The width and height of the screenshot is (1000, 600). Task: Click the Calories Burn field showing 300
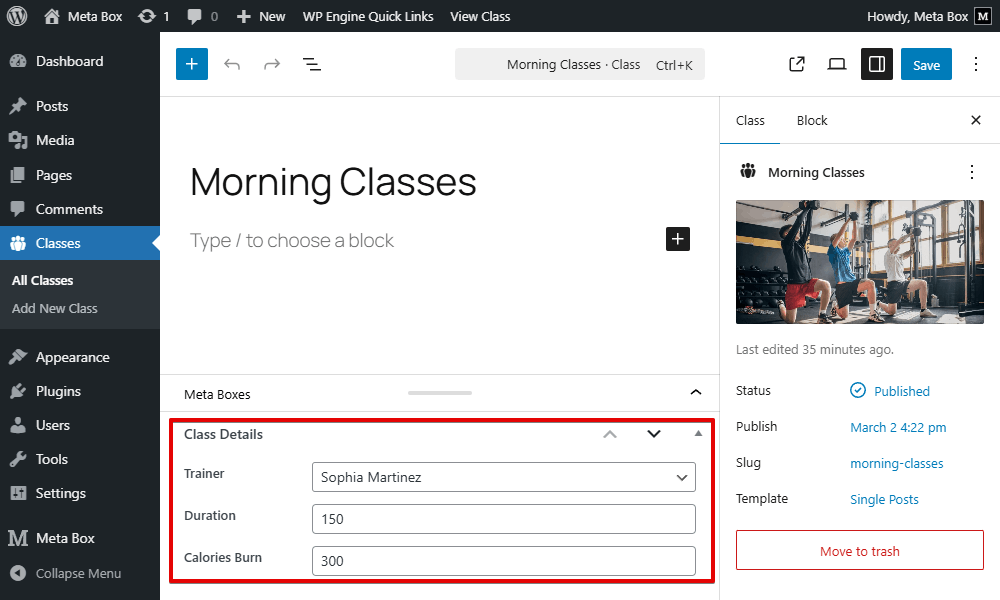[x=504, y=561]
